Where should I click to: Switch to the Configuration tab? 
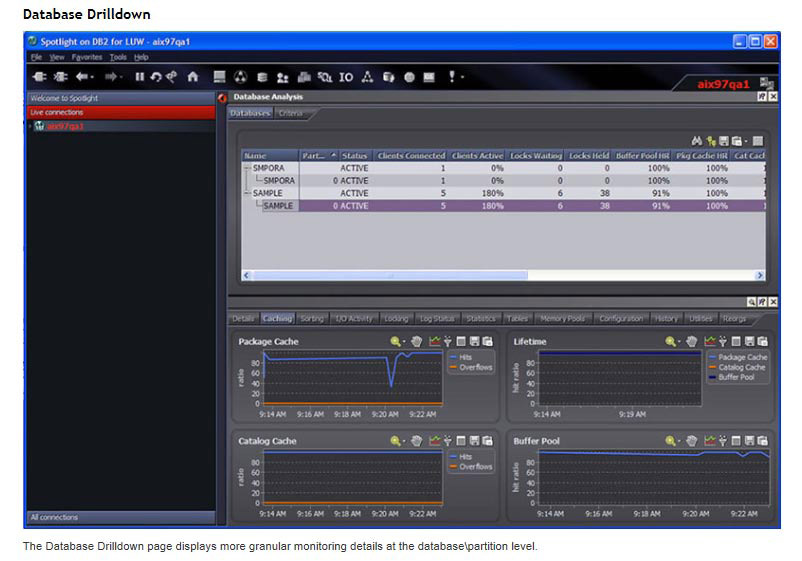pyautogui.click(x=621, y=318)
